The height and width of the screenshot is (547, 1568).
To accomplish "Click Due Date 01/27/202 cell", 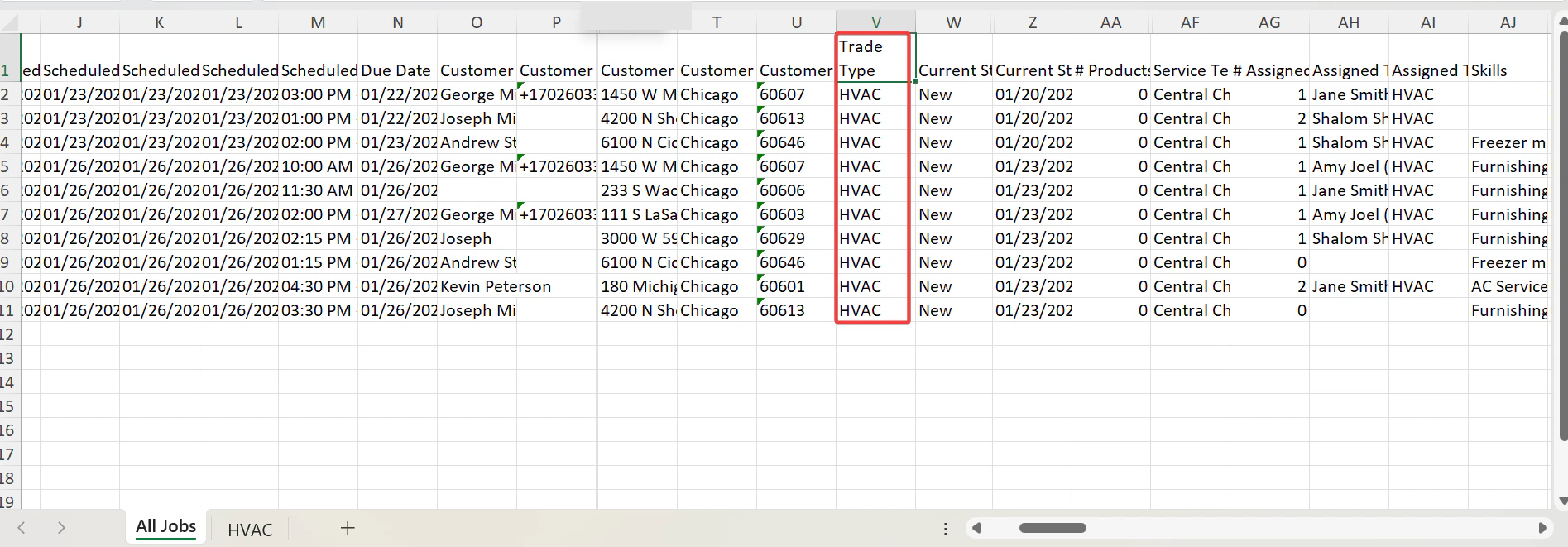I will (397, 214).
